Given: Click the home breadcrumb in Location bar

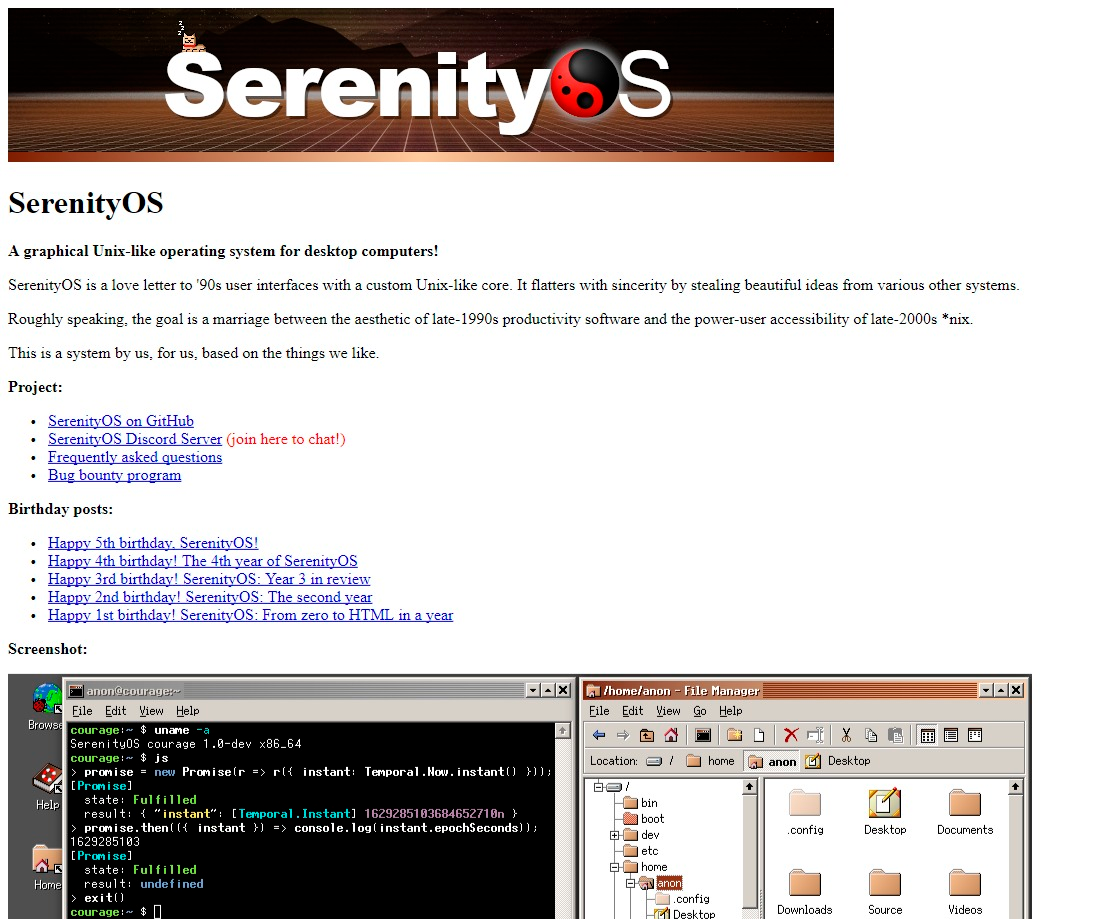Looking at the screenshot, I should click(711, 761).
